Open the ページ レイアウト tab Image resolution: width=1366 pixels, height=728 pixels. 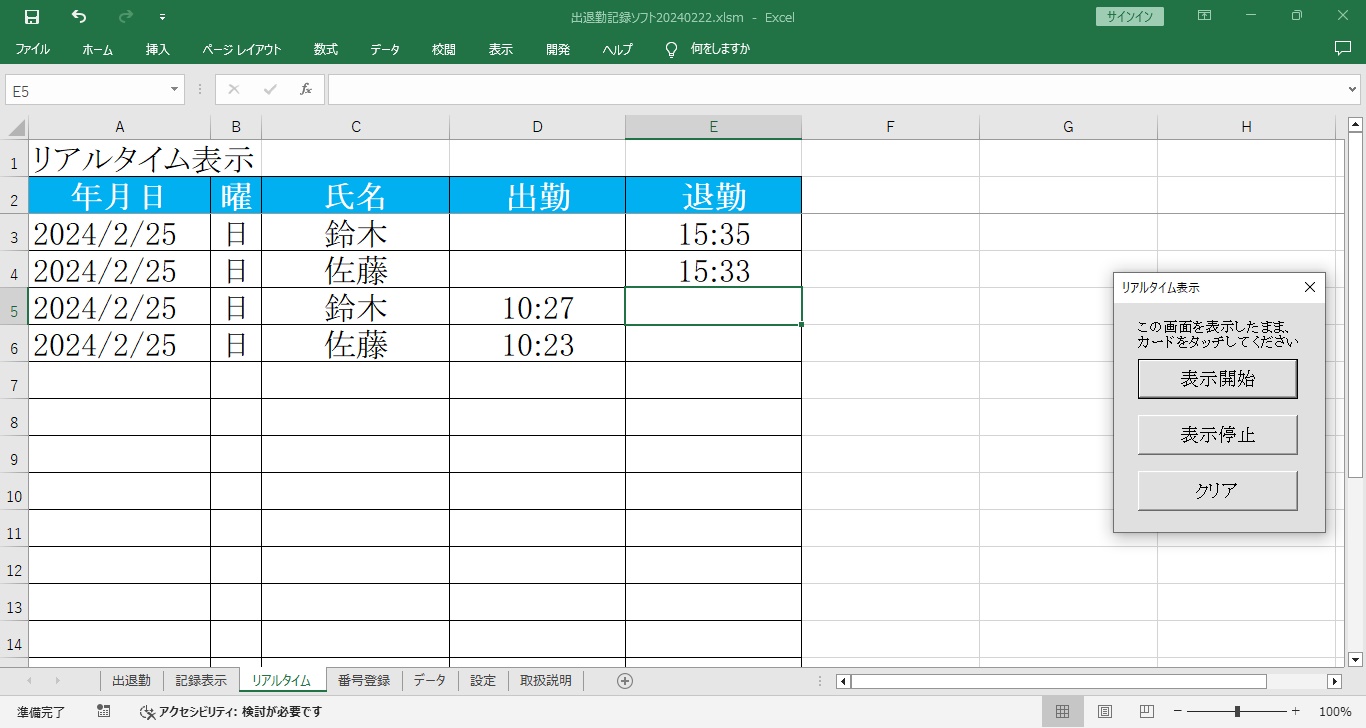point(242,49)
